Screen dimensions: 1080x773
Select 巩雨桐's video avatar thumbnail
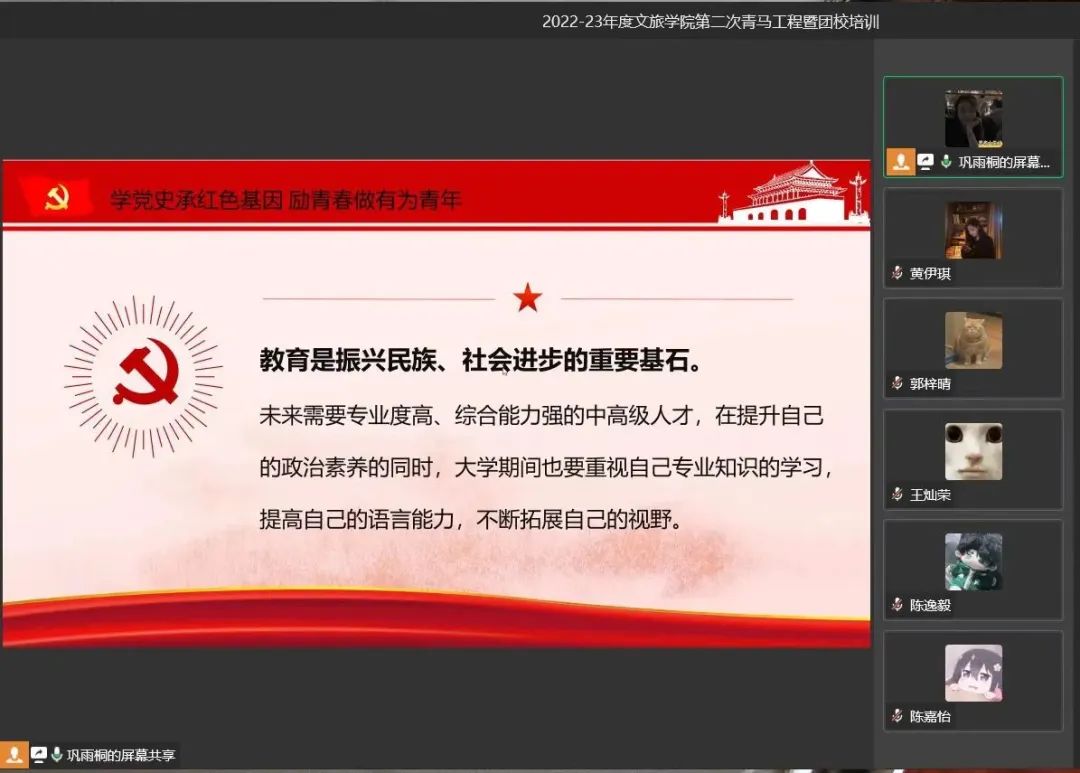click(973, 118)
